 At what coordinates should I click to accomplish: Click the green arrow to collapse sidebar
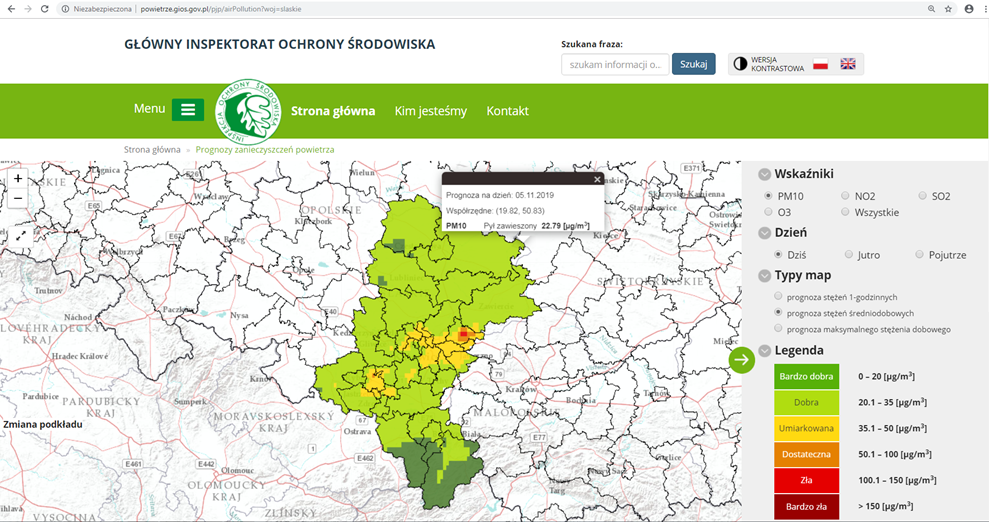(741, 360)
